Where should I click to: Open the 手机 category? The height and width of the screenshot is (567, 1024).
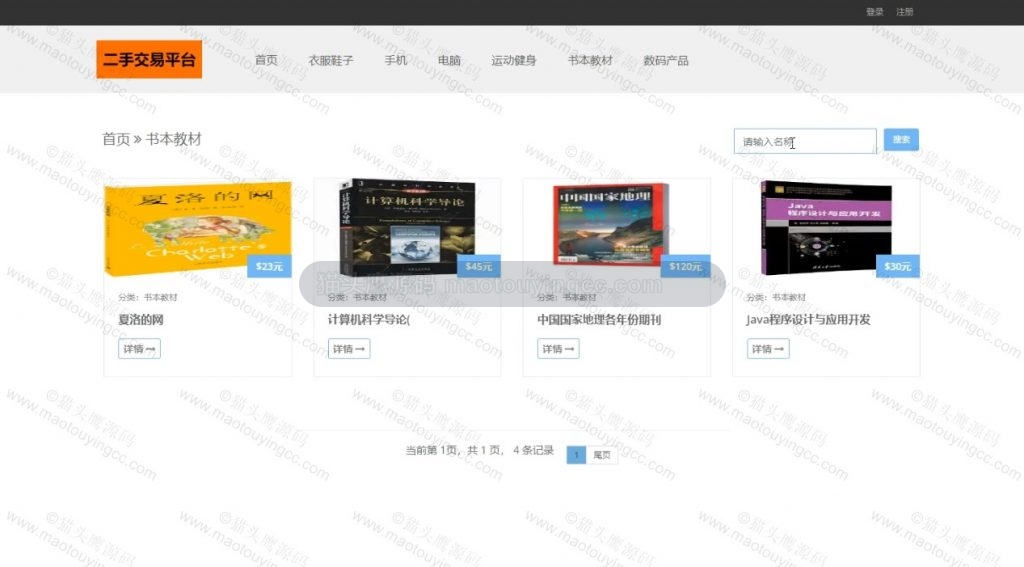click(x=395, y=60)
